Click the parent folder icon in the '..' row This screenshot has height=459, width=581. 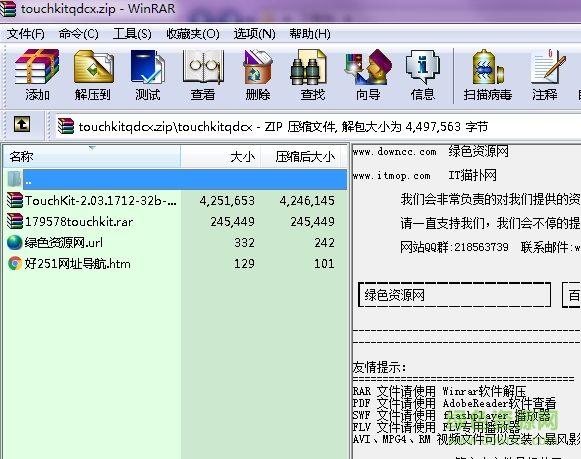click(x=14, y=179)
